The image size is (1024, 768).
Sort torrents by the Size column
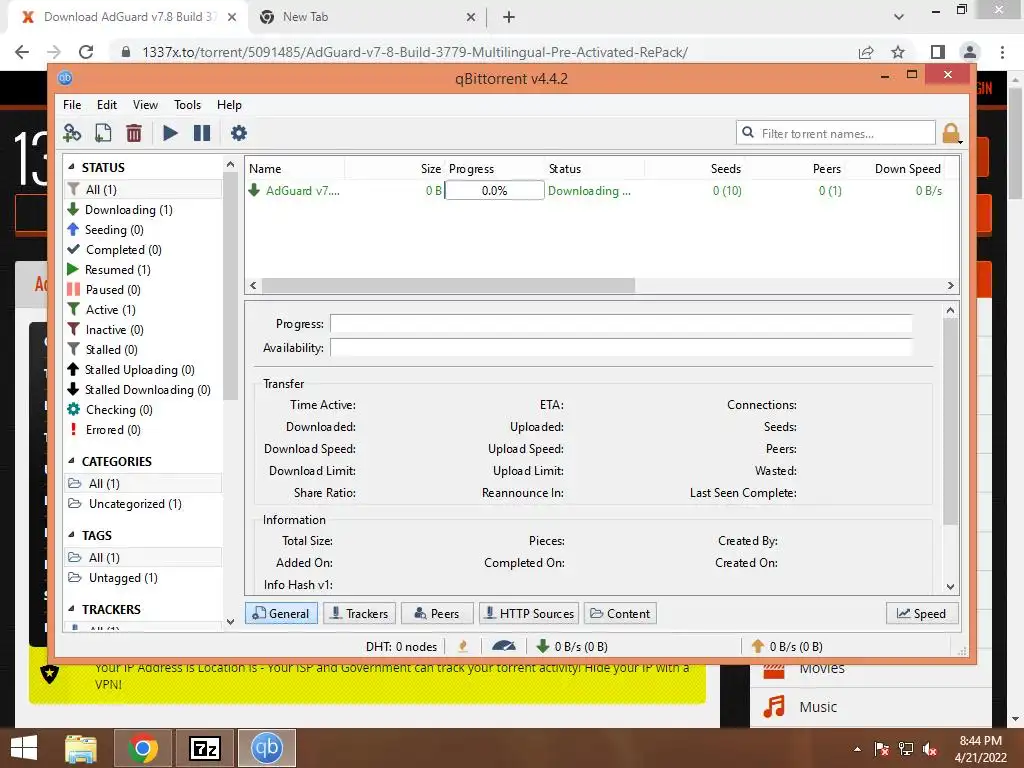(394, 168)
